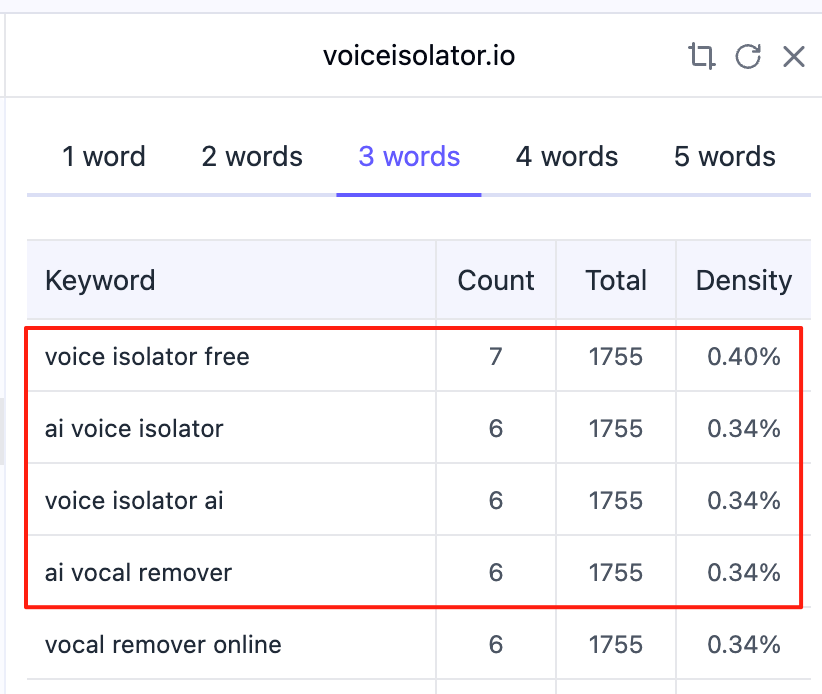Image resolution: width=822 pixels, height=694 pixels.
Task: Click the 0.40% density value
Action: tap(743, 356)
